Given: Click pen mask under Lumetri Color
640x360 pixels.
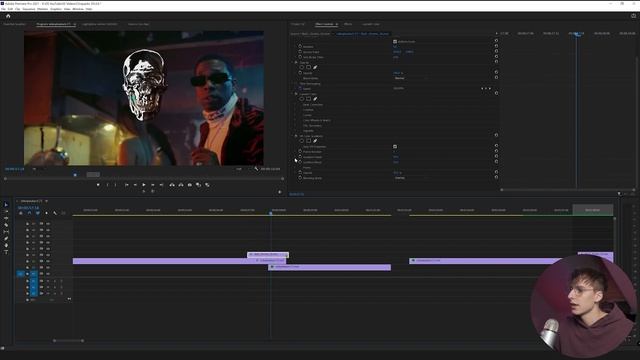Looking at the screenshot, I should click(315, 99).
